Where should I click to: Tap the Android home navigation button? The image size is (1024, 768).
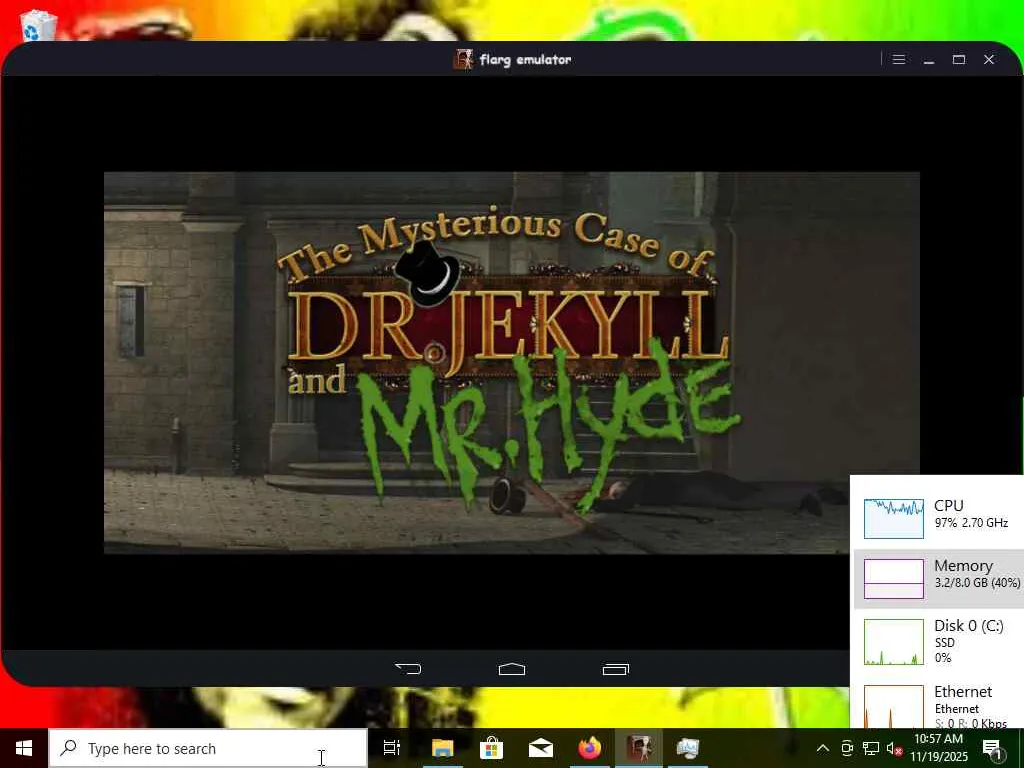tap(512, 669)
